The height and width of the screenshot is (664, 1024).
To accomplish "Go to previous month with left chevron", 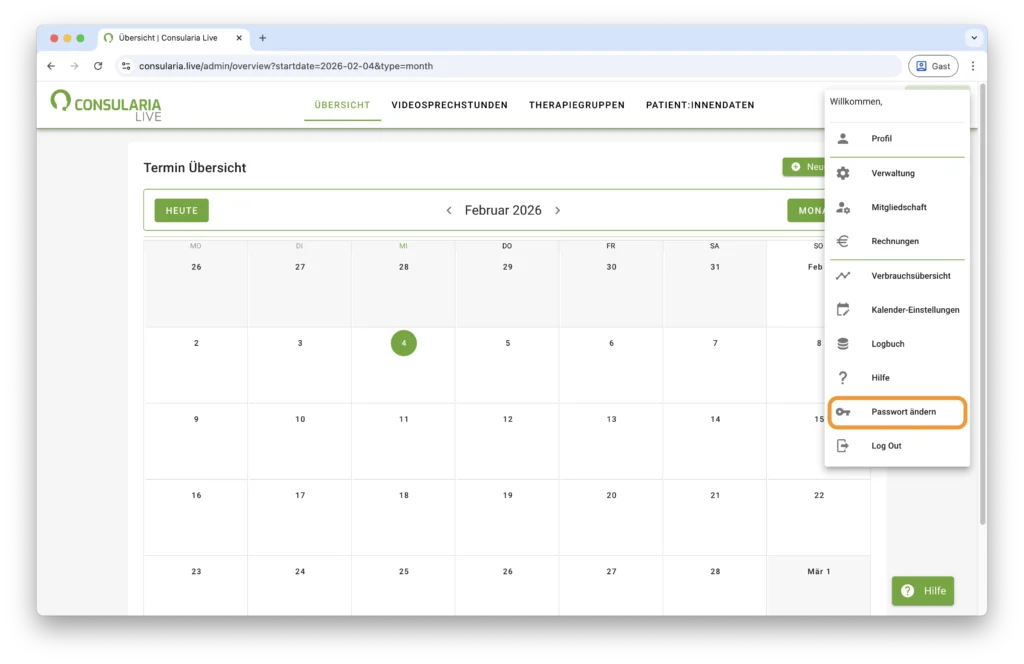I will coord(449,210).
